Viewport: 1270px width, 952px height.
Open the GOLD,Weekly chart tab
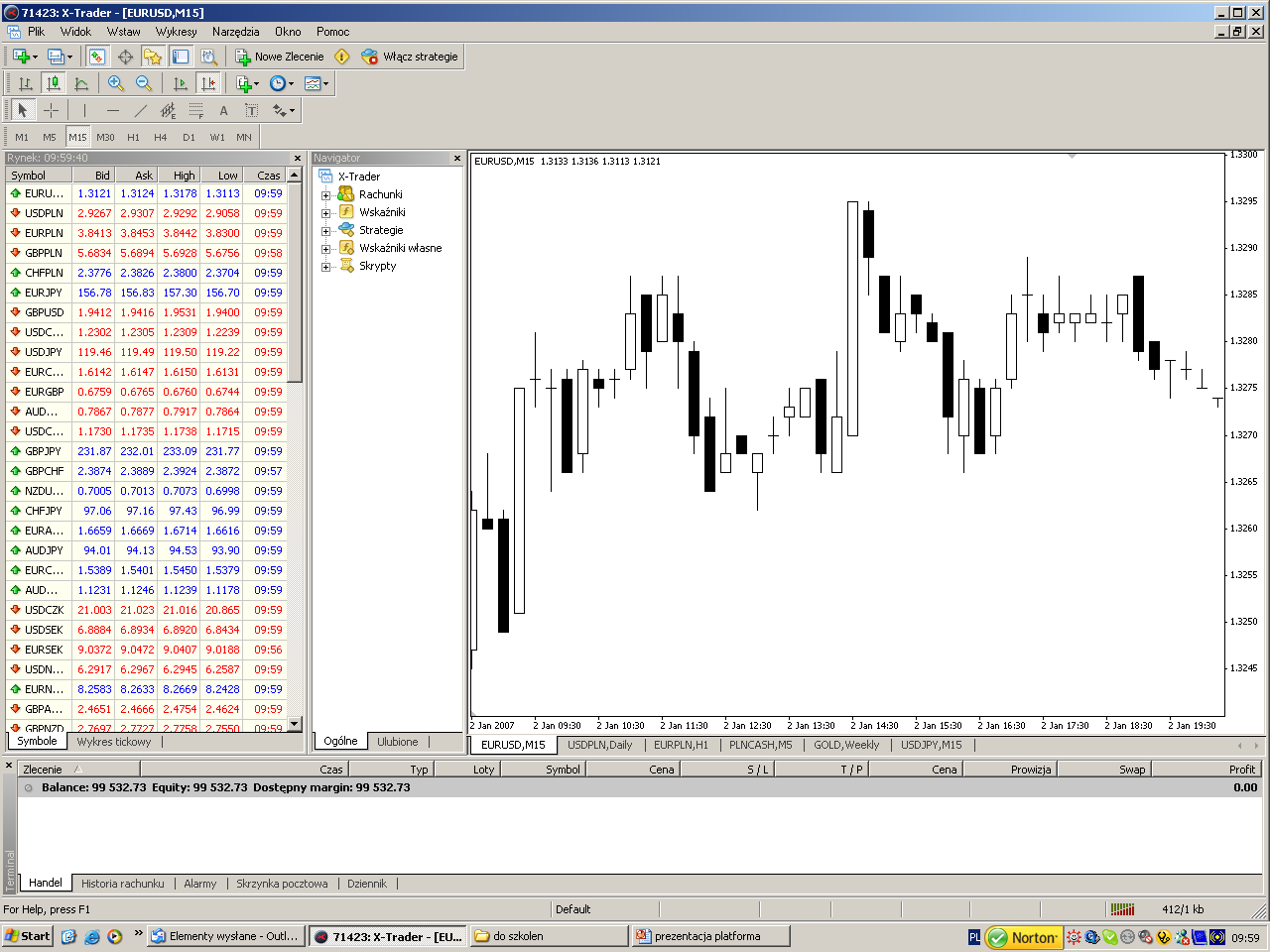846,745
